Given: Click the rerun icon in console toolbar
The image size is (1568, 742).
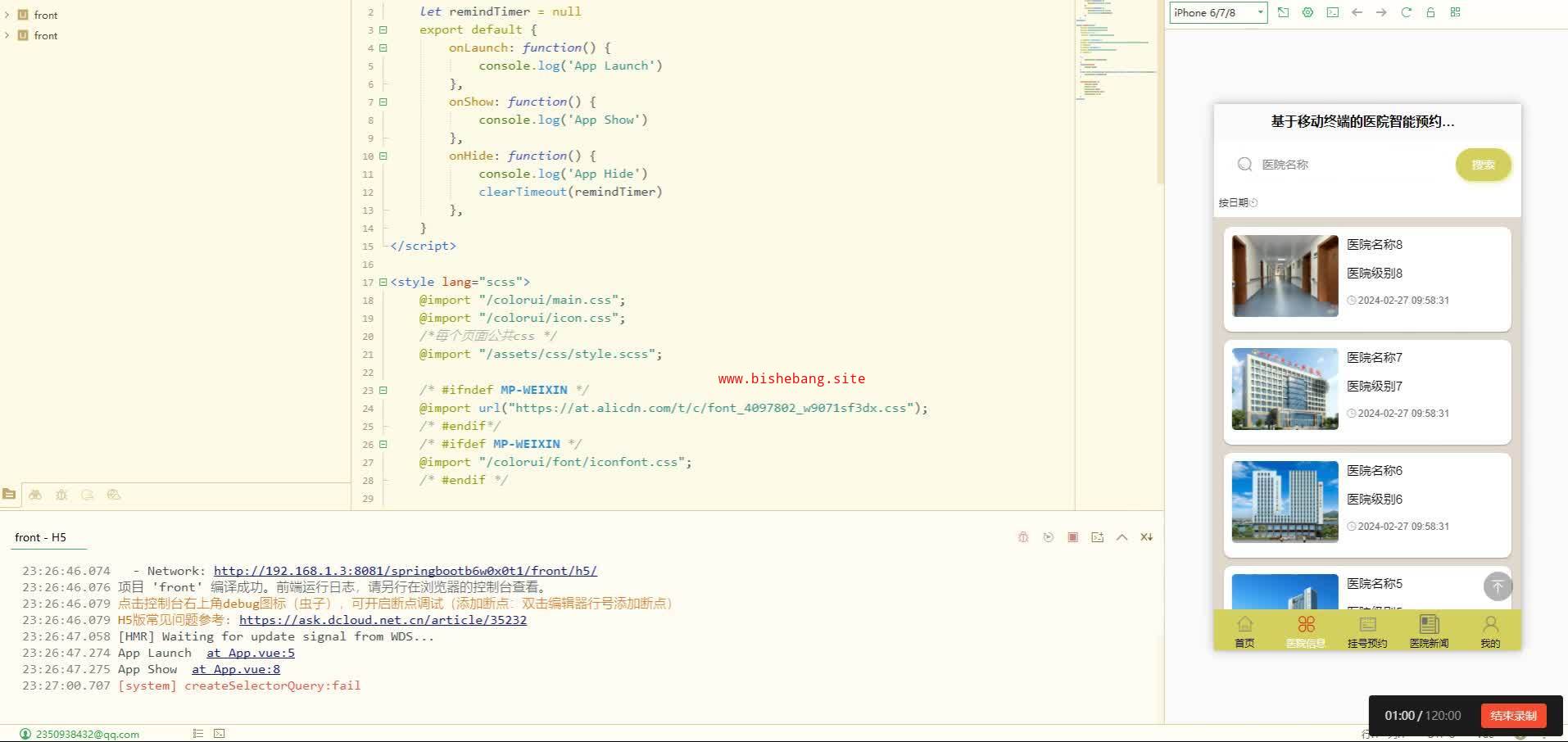Looking at the screenshot, I should pyautogui.click(x=1048, y=537).
